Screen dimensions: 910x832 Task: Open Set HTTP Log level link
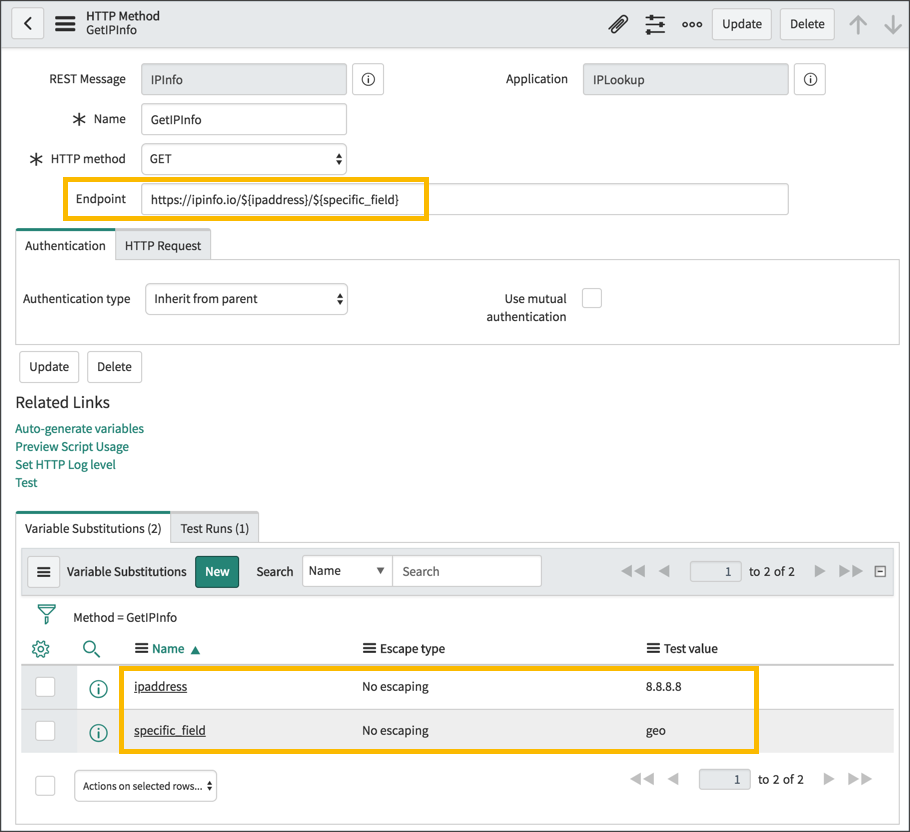(66, 465)
